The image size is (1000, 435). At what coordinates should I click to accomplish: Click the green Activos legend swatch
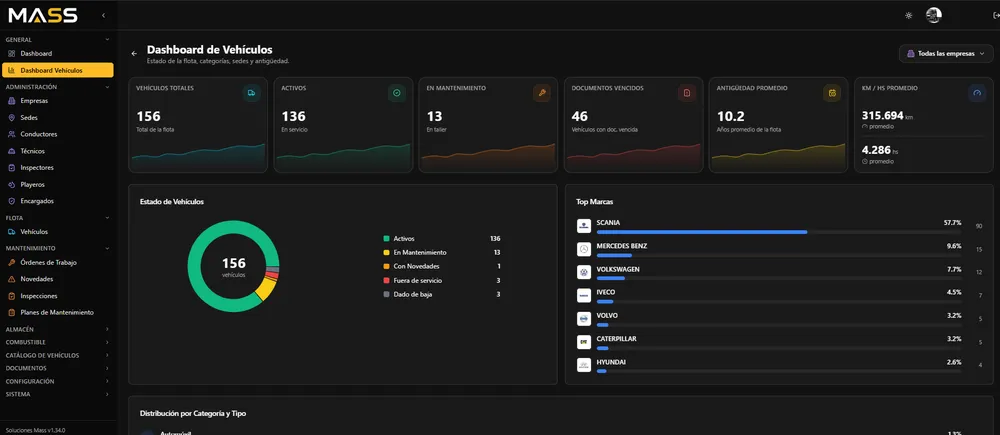coord(386,239)
